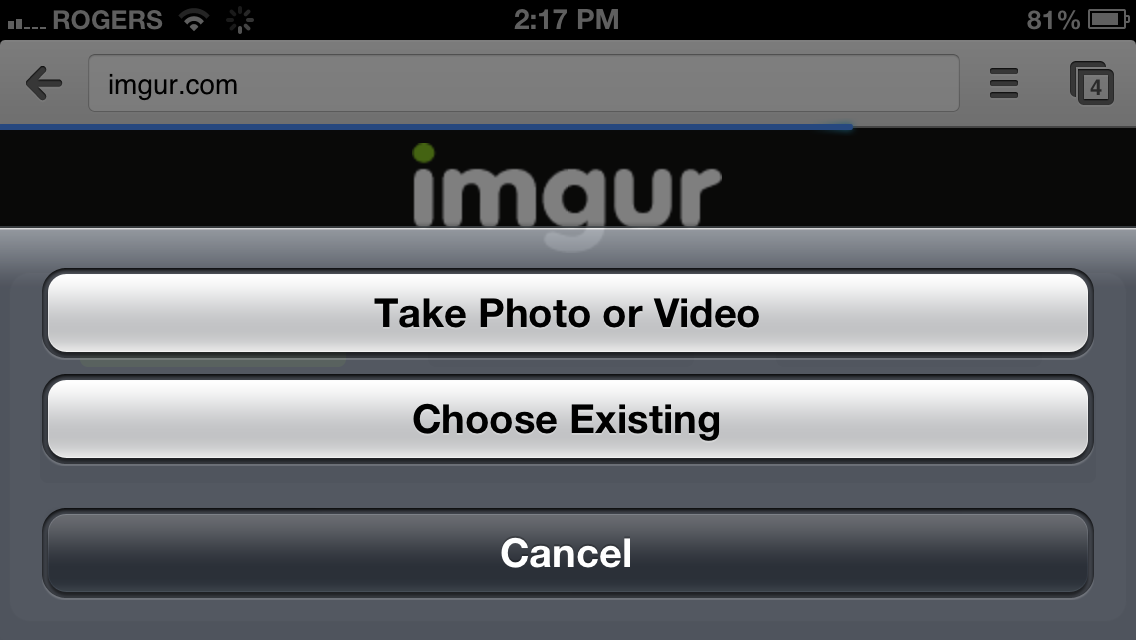This screenshot has height=640, width=1136.
Task: Tap the Wi-Fi icon in the status bar
Action: coord(193,20)
